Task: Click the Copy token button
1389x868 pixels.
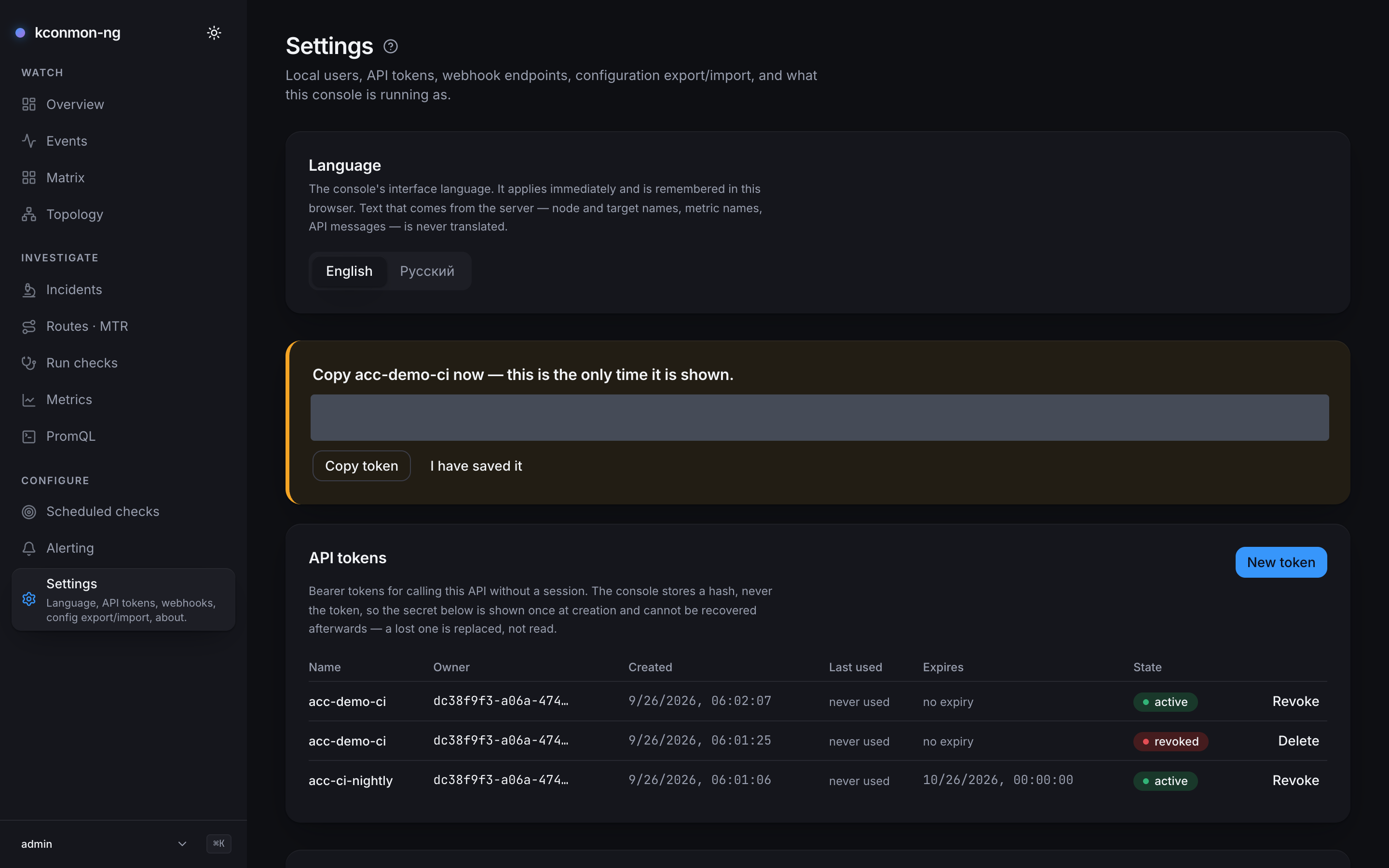Action: pos(362,466)
